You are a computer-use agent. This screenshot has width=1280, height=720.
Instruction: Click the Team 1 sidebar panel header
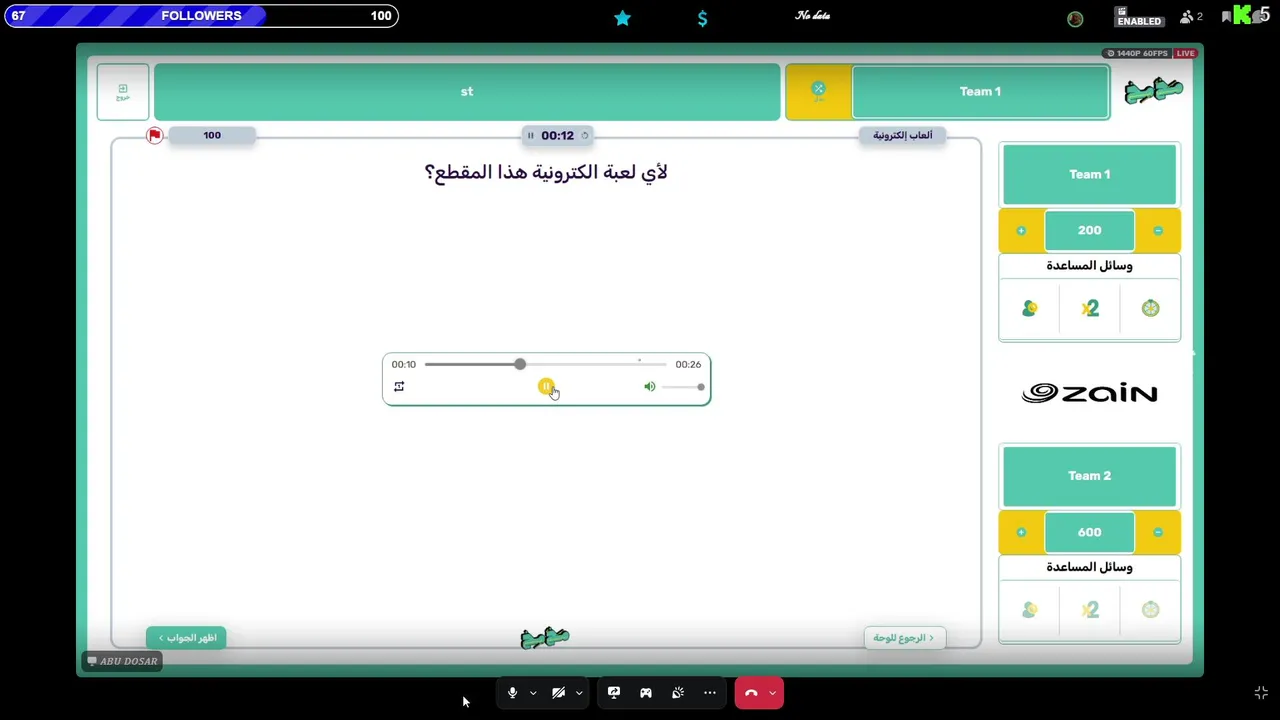(x=1089, y=174)
